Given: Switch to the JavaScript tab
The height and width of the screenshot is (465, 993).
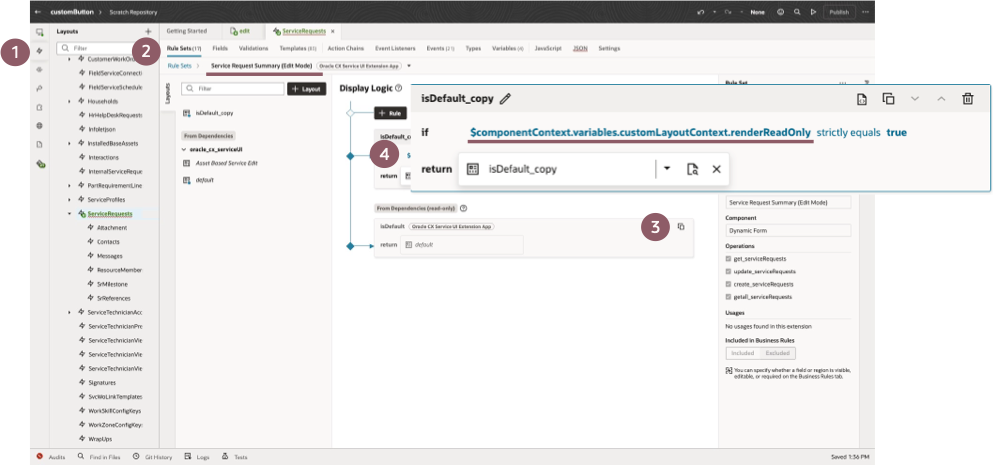Looking at the screenshot, I should [x=548, y=48].
